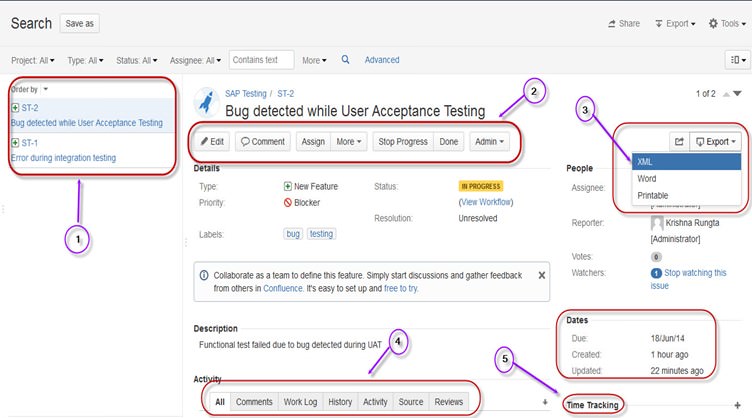Click the share issue icon beside Export
The width and height of the screenshot is (752, 418).
pyautogui.click(x=679, y=142)
